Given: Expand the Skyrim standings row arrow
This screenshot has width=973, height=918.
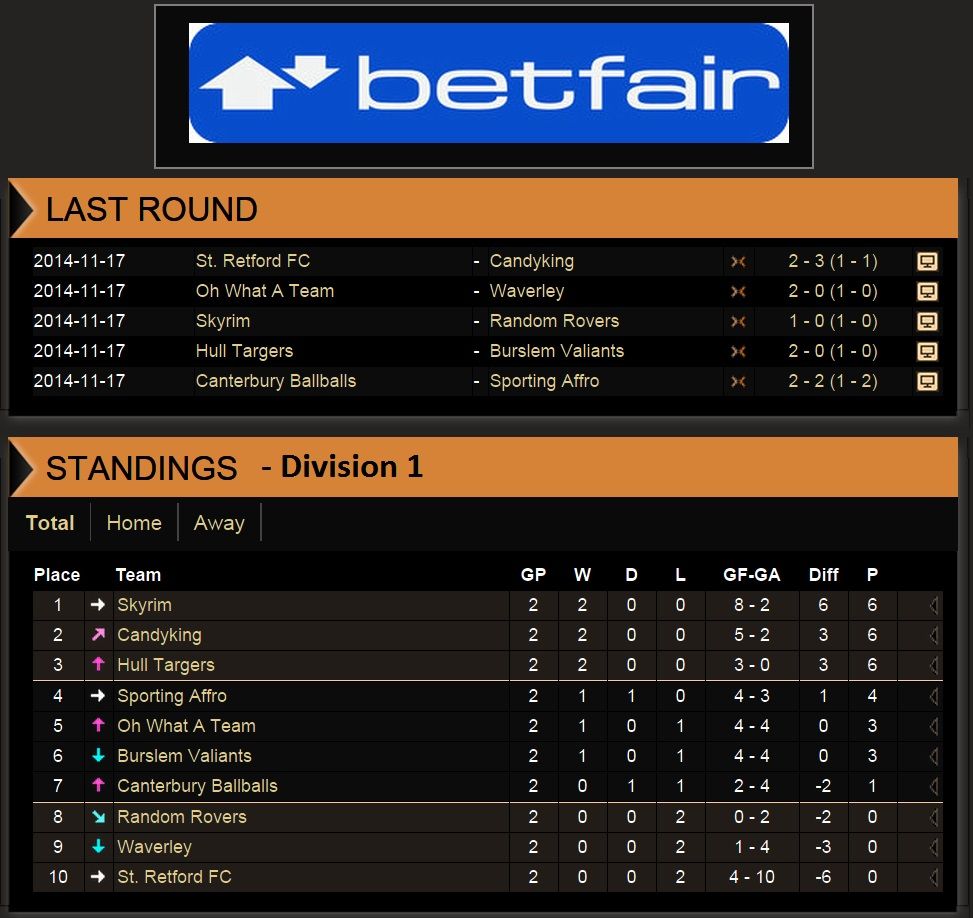Looking at the screenshot, I should [x=933, y=605].
